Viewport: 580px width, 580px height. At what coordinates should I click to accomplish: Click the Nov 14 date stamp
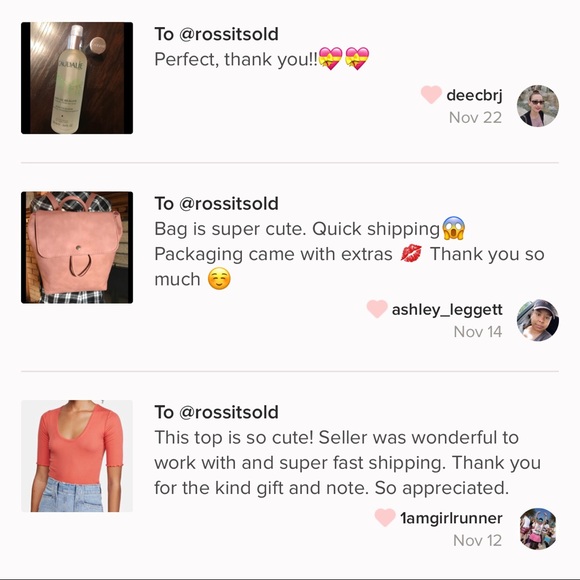(x=478, y=331)
